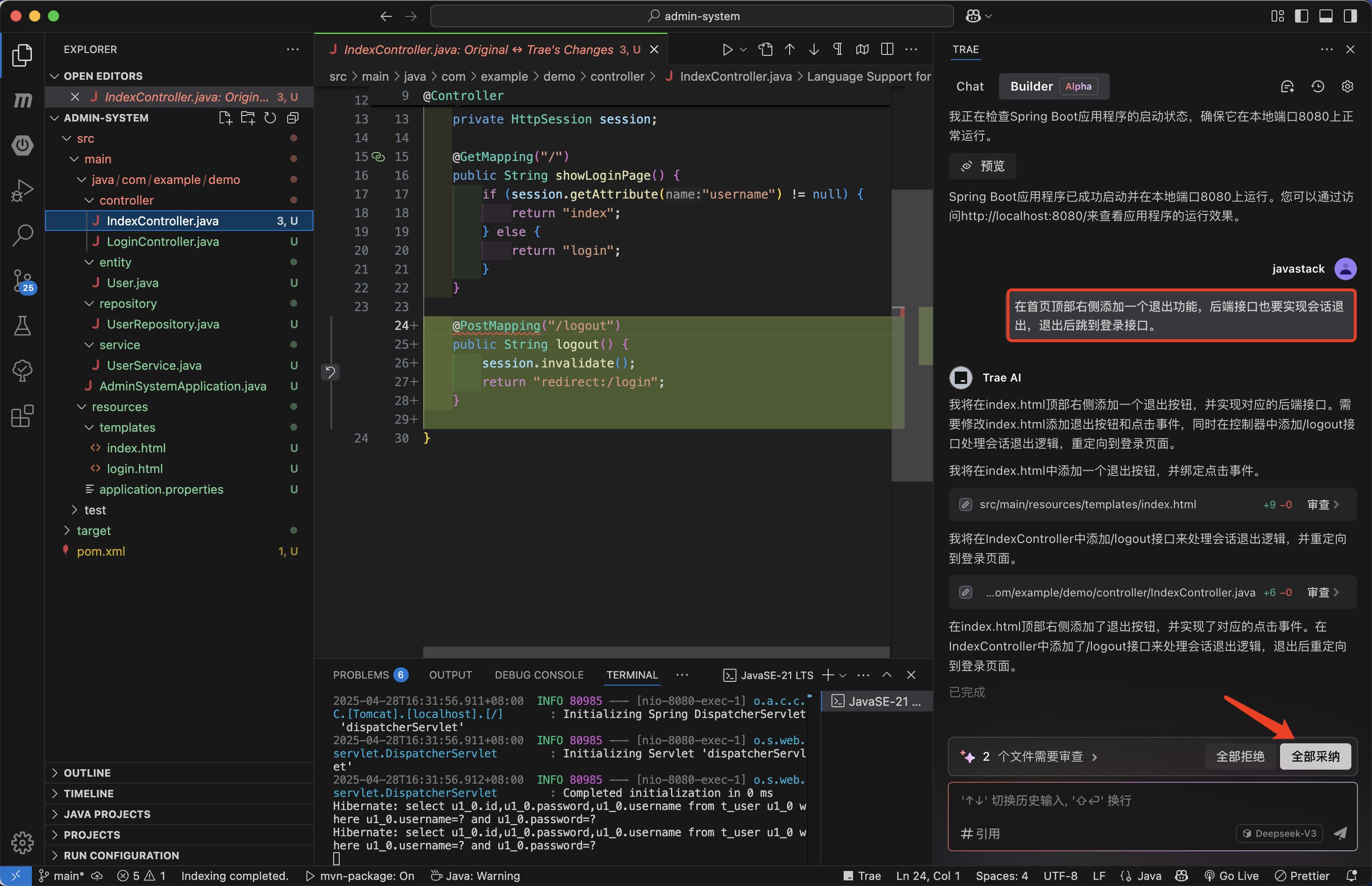This screenshot has height=886, width=1372.
Task: Switch to the PROBLEMS tab
Action: (361, 675)
